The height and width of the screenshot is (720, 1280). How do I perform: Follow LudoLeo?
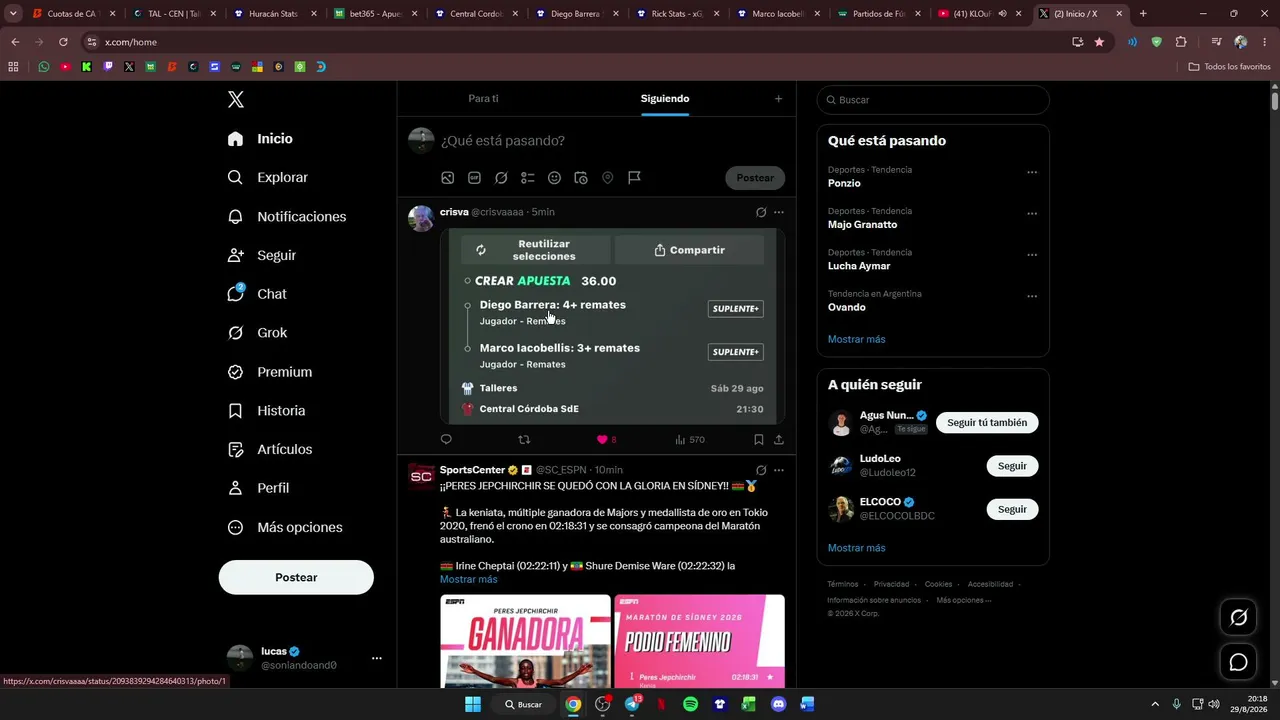coord(1012,466)
